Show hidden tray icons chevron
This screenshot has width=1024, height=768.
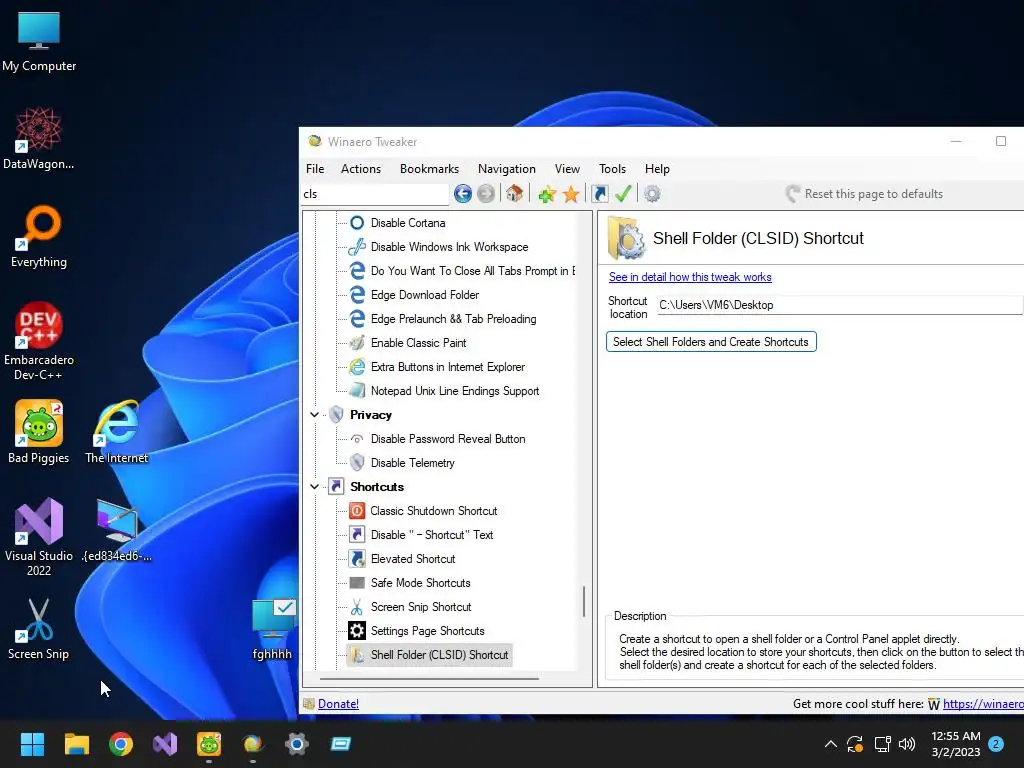(x=831, y=744)
